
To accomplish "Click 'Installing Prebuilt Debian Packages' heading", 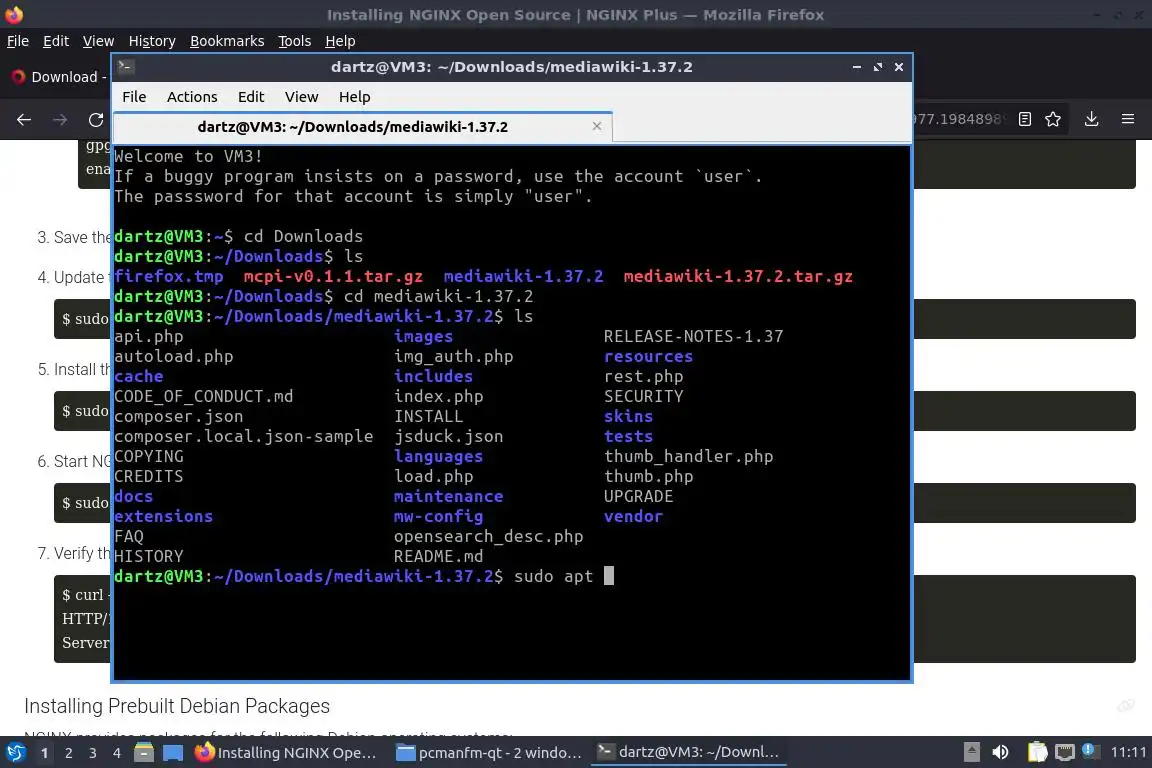I will coord(177,706).
